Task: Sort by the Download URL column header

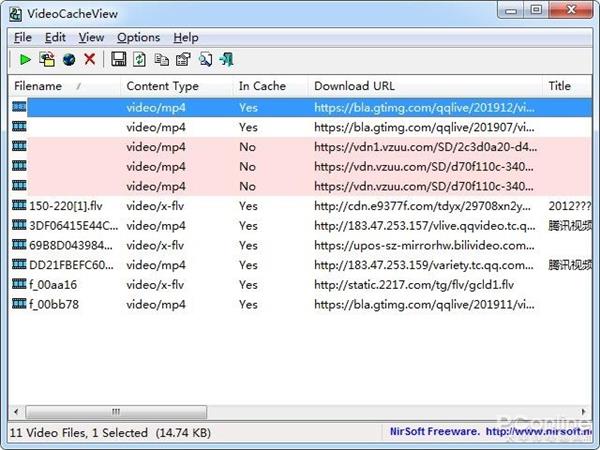Action: 354,86
